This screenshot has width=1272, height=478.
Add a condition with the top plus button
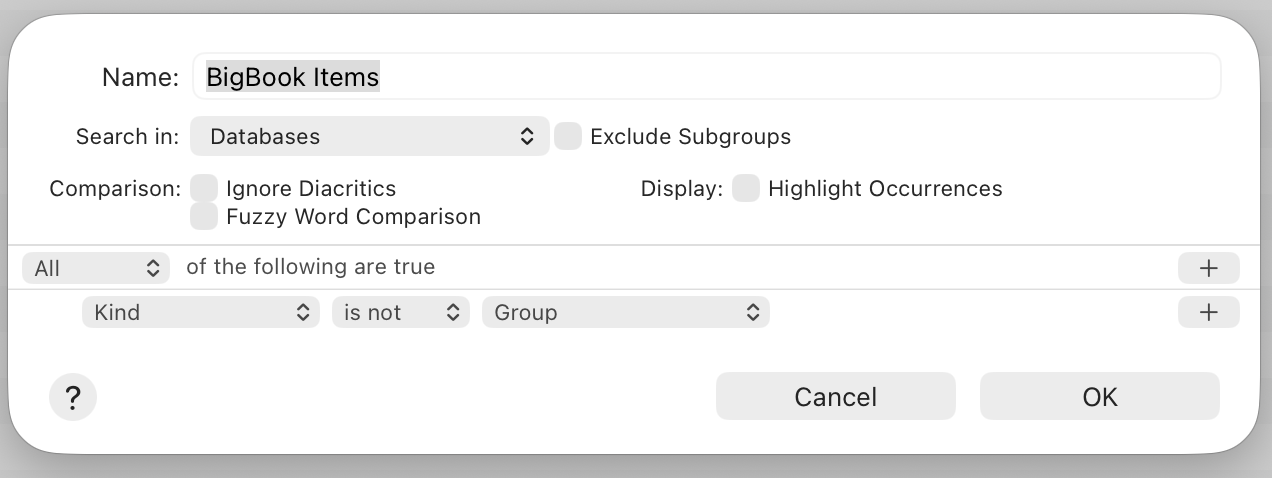pyautogui.click(x=1208, y=268)
